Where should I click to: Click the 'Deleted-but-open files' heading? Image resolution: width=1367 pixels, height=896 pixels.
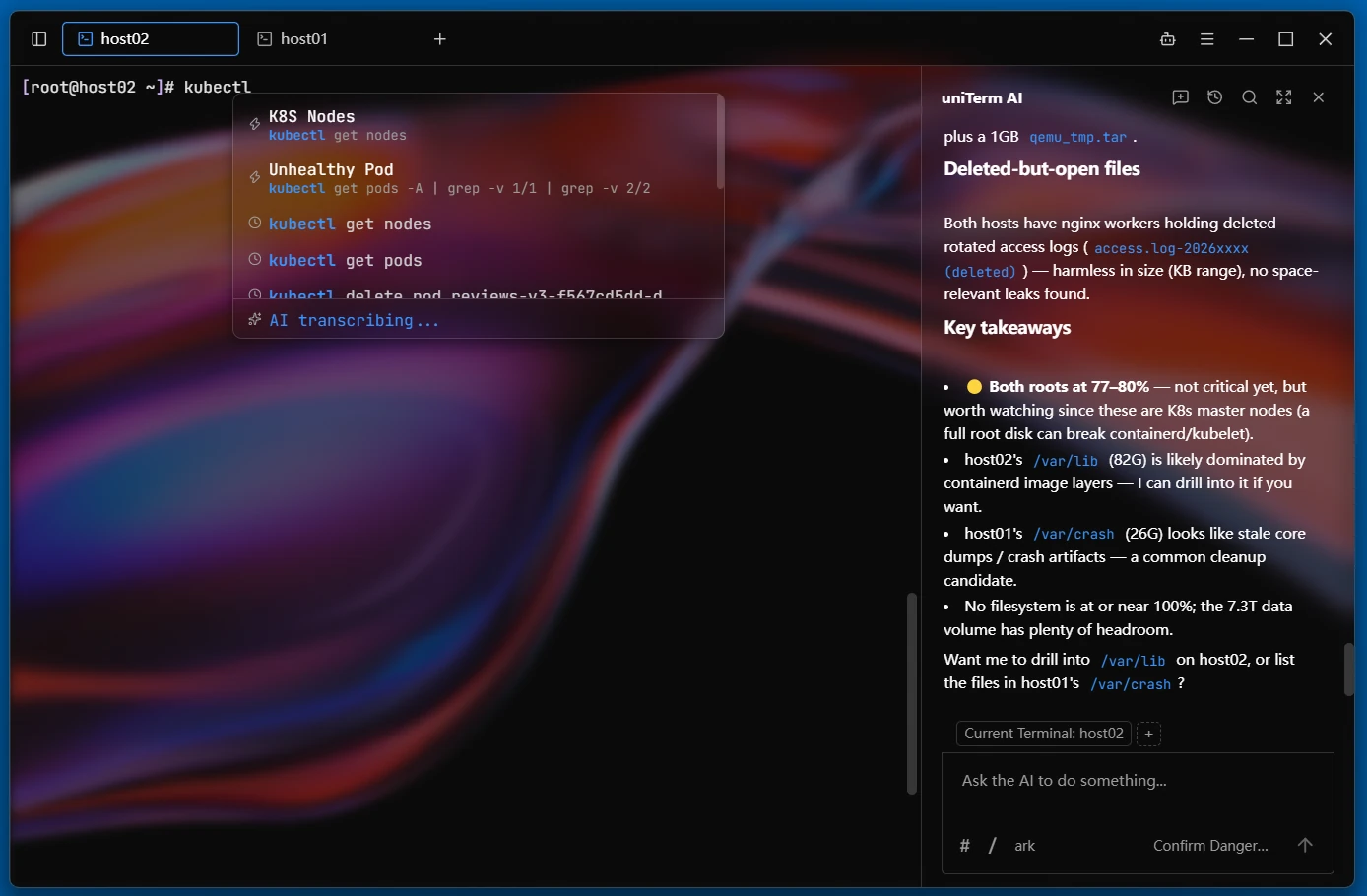[1042, 169]
